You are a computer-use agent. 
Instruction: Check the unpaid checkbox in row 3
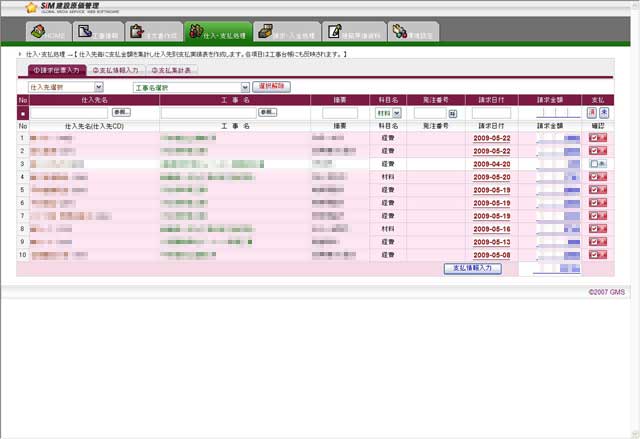(594, 164)
